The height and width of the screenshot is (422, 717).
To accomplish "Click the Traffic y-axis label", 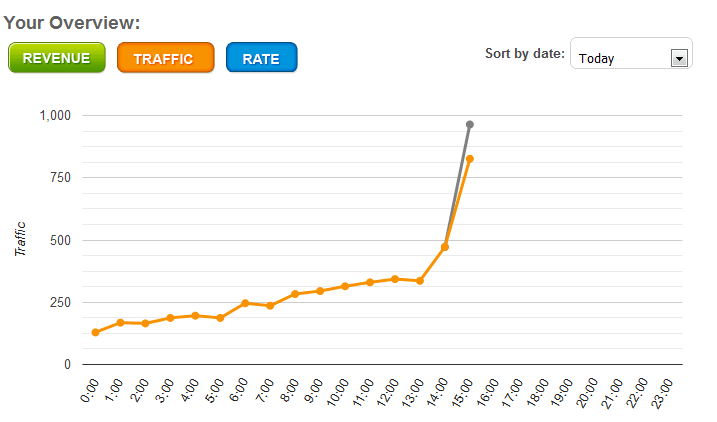I will pyautogui.click(x=20, y=240).
